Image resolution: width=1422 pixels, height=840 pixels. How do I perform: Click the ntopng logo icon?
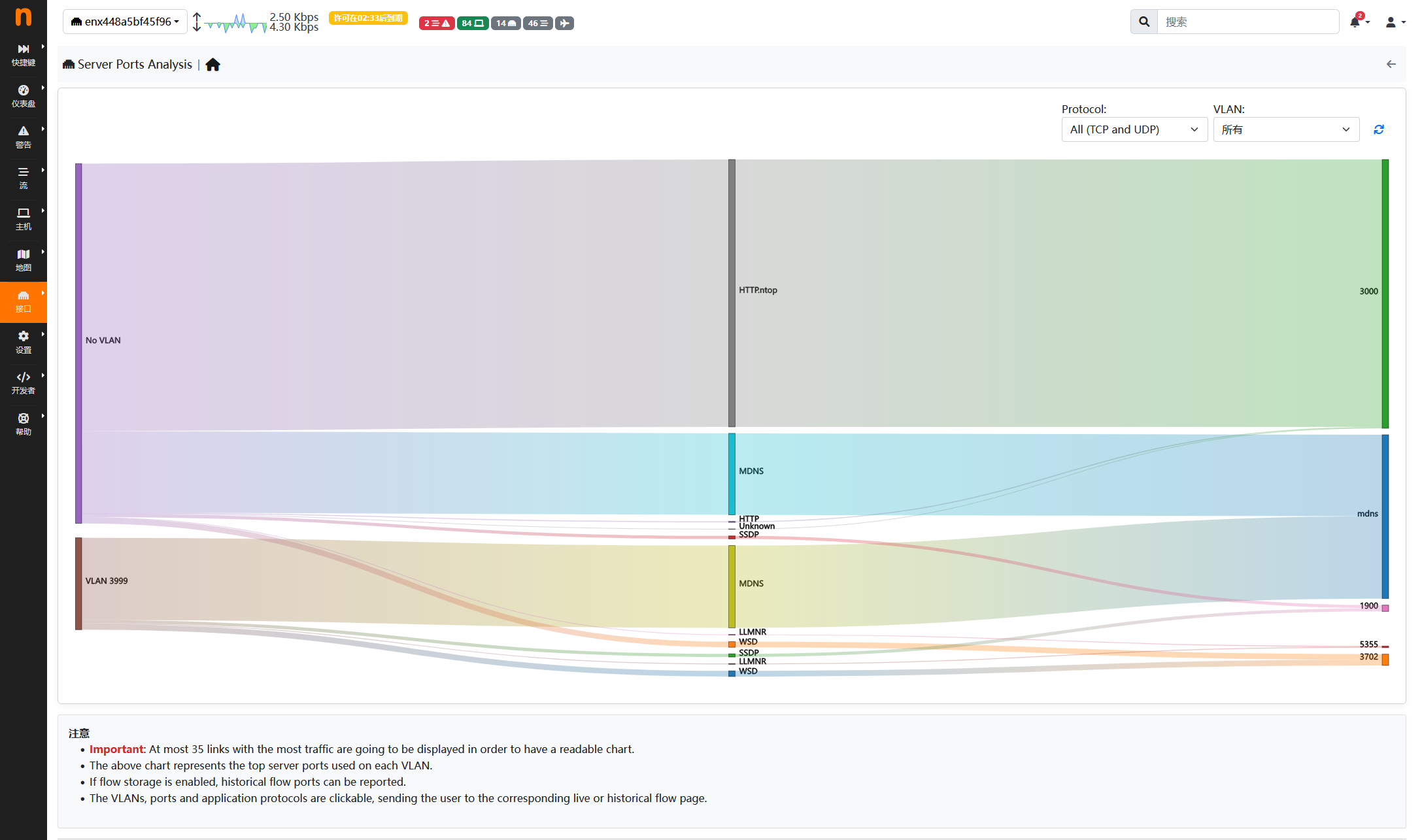click(23, 17)
